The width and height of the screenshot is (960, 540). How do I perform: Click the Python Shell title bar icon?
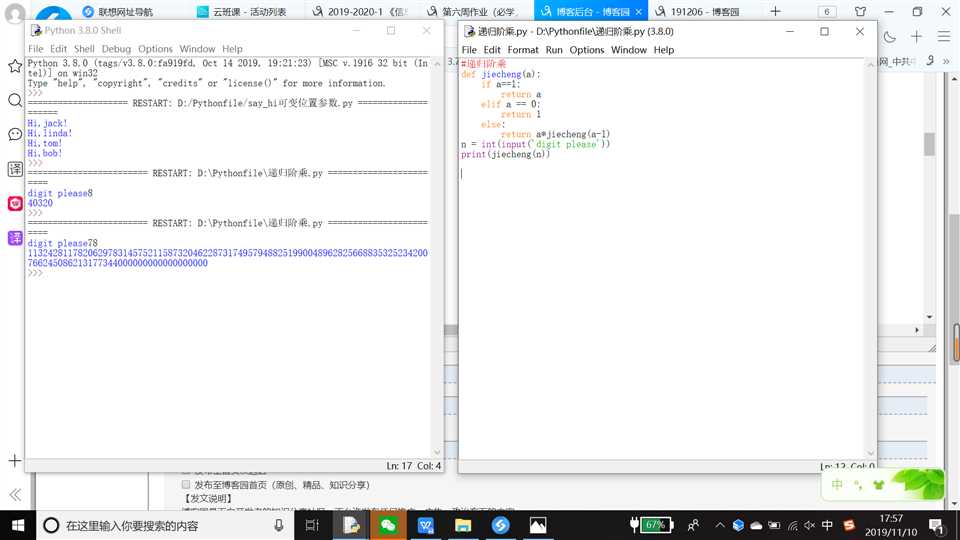pyautogui.click(x=36, y=30)
